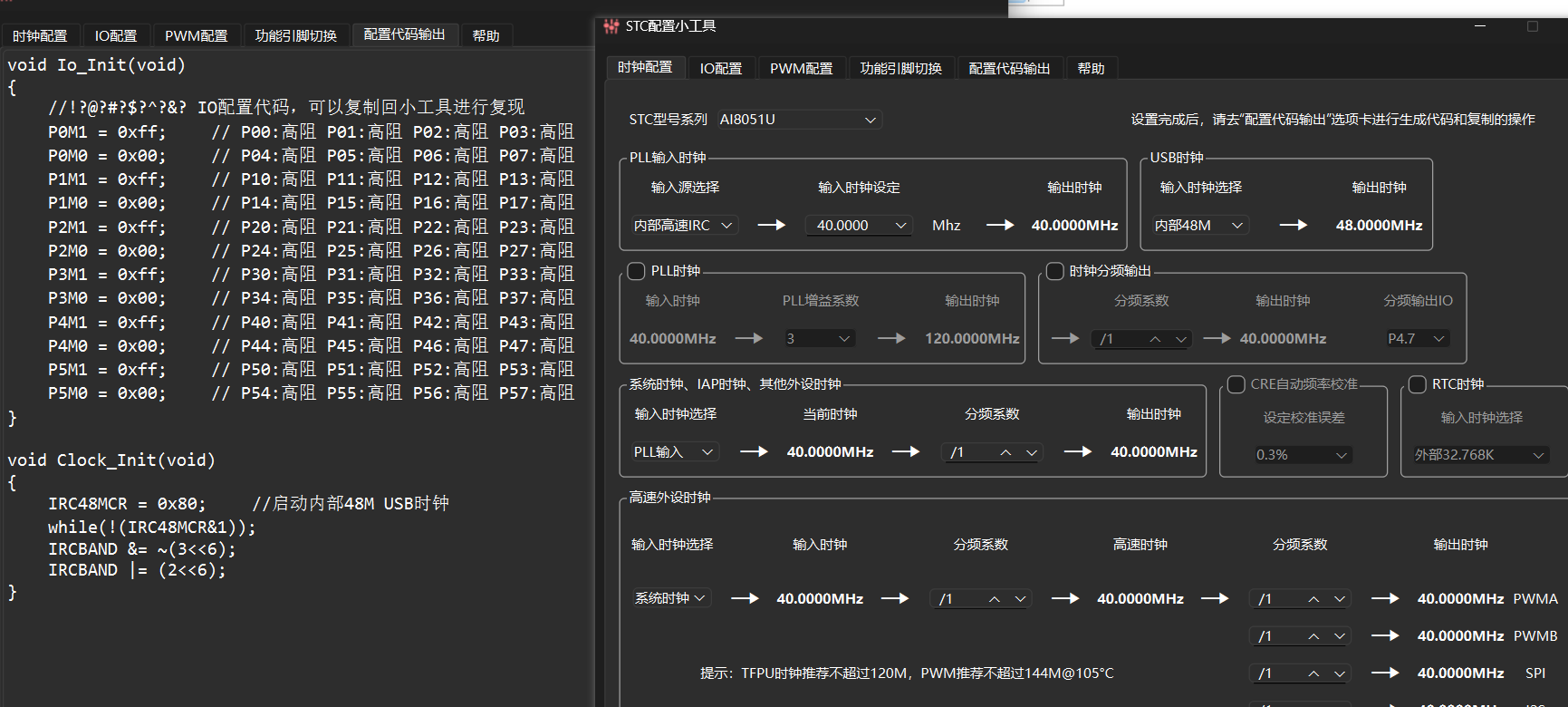
Task: Open the 帮助 tab in the right window
Action: 1092,68
